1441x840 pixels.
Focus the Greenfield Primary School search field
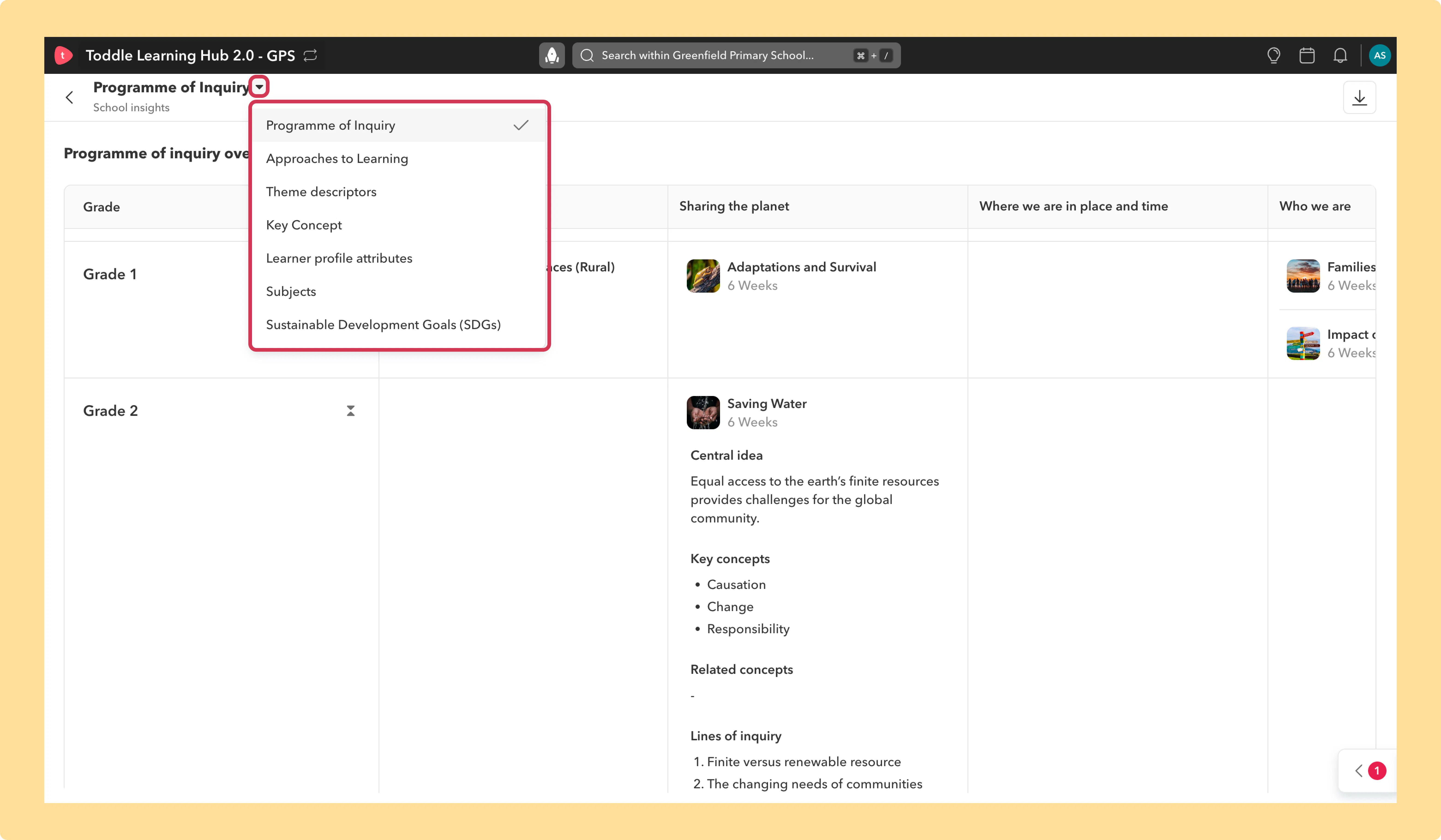[x=736, y=55]
